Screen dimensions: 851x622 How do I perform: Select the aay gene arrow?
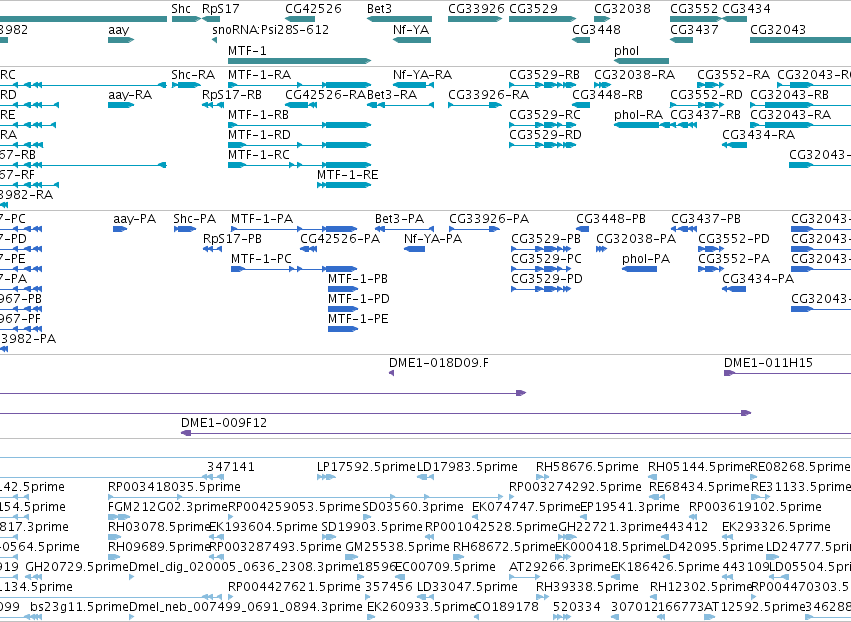coord(121,40)
